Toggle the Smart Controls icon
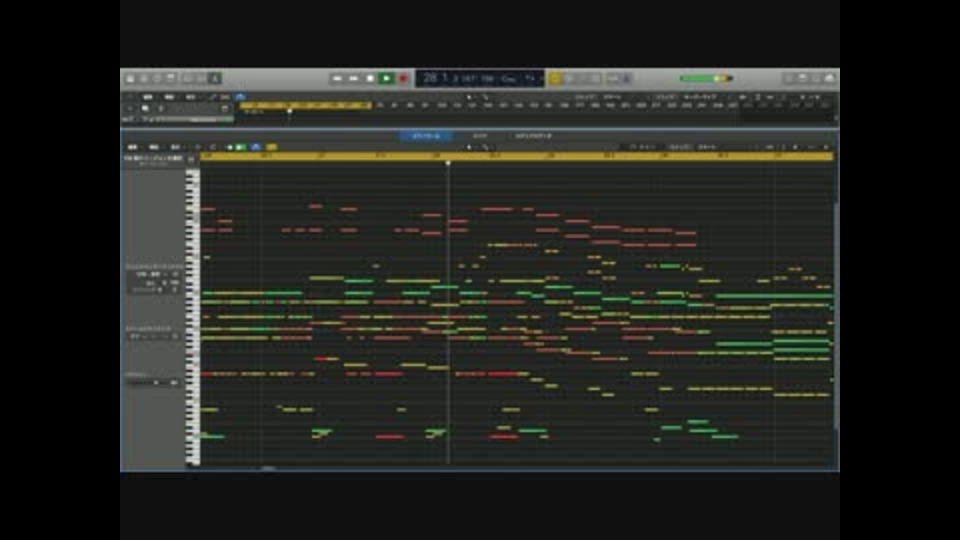Image resolution: width=960 pixels, height=540 pixels. pos(187,78)
